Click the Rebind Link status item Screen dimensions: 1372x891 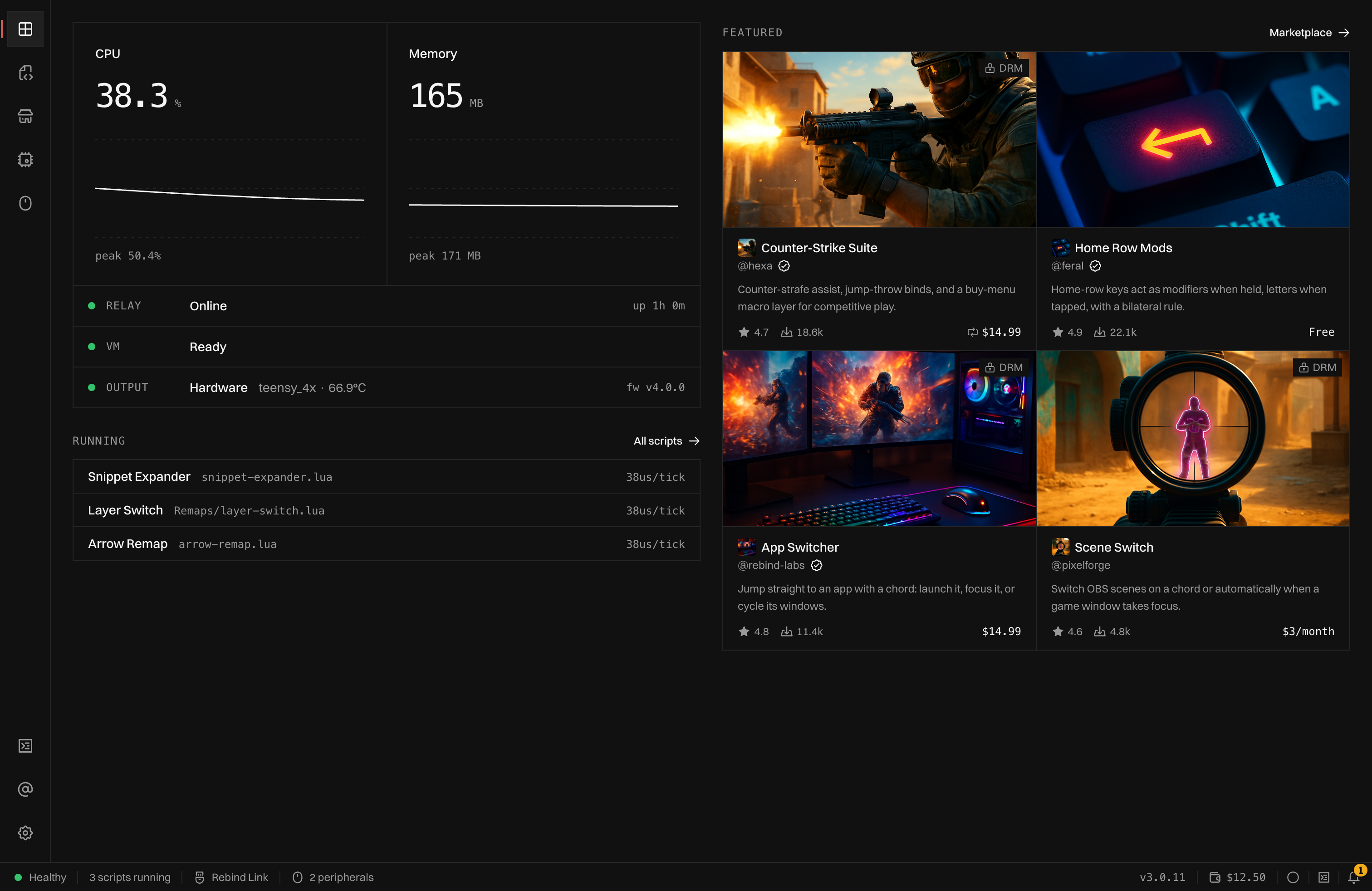231,877
